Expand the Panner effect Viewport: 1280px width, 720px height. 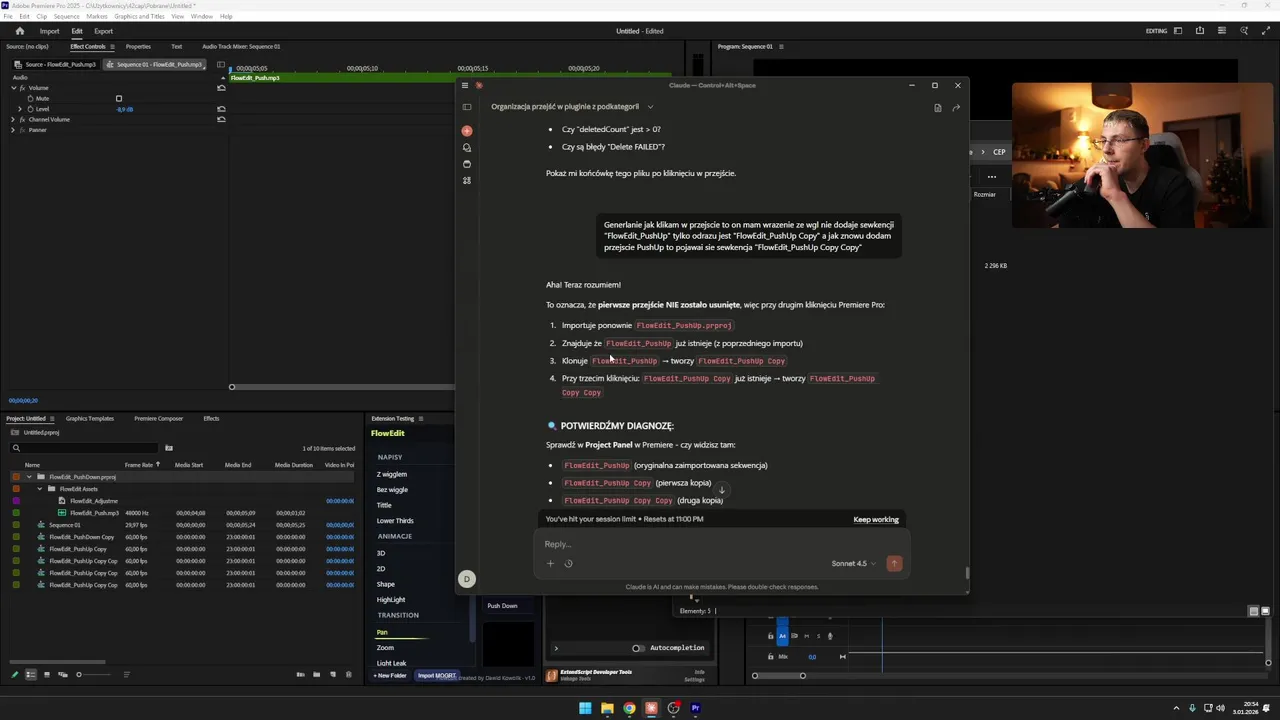click(x=13, y=130)
